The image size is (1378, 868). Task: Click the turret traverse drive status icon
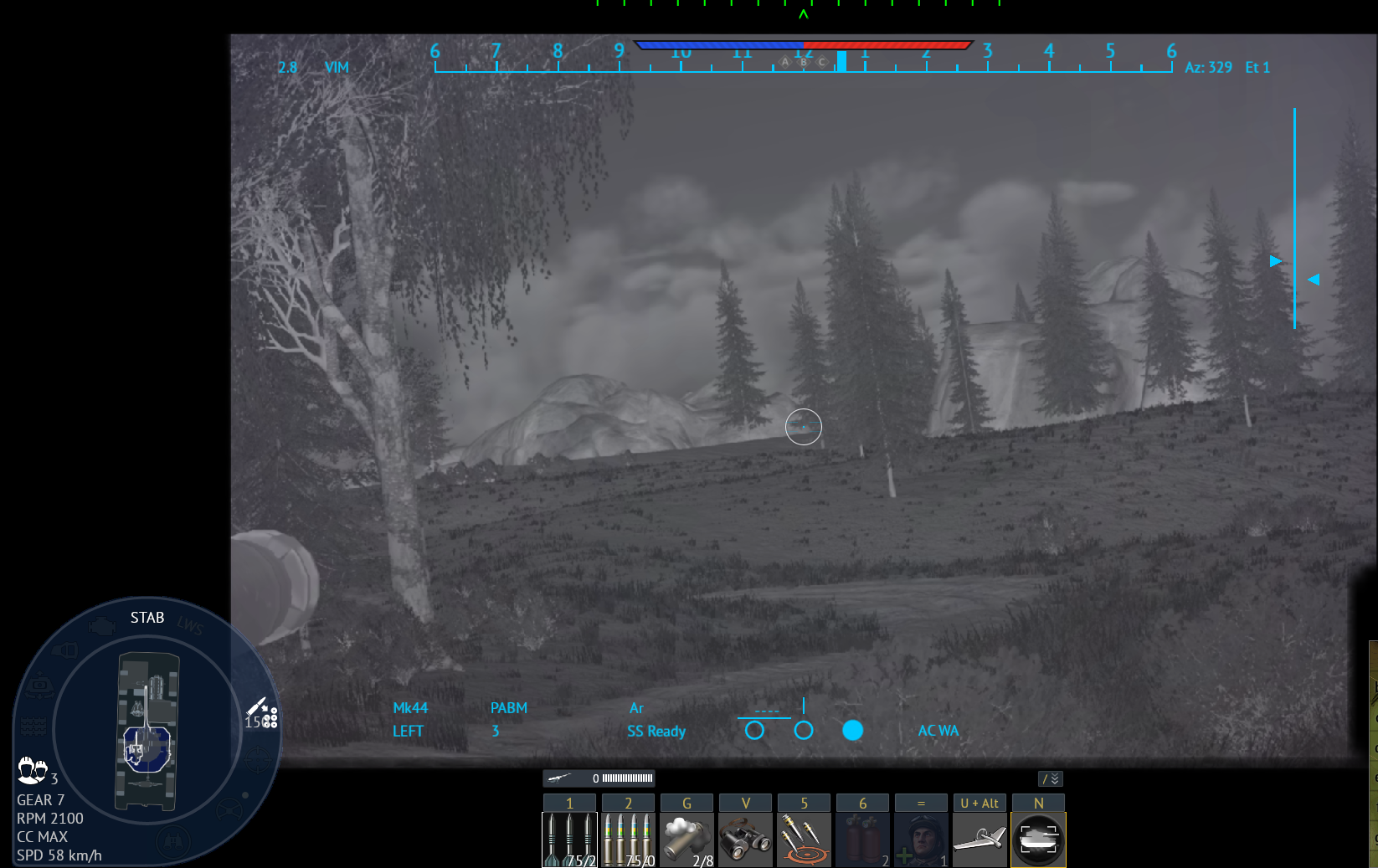pos(39,686)
